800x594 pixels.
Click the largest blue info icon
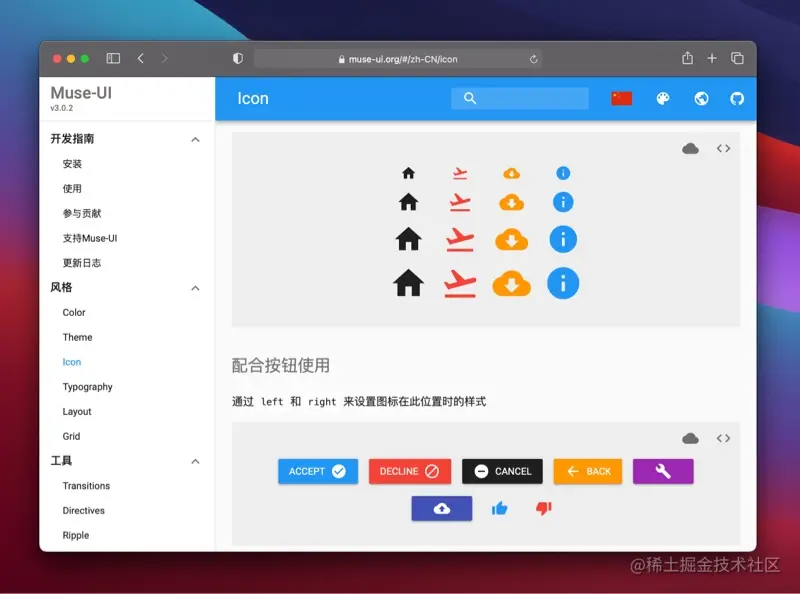(563, 283)
